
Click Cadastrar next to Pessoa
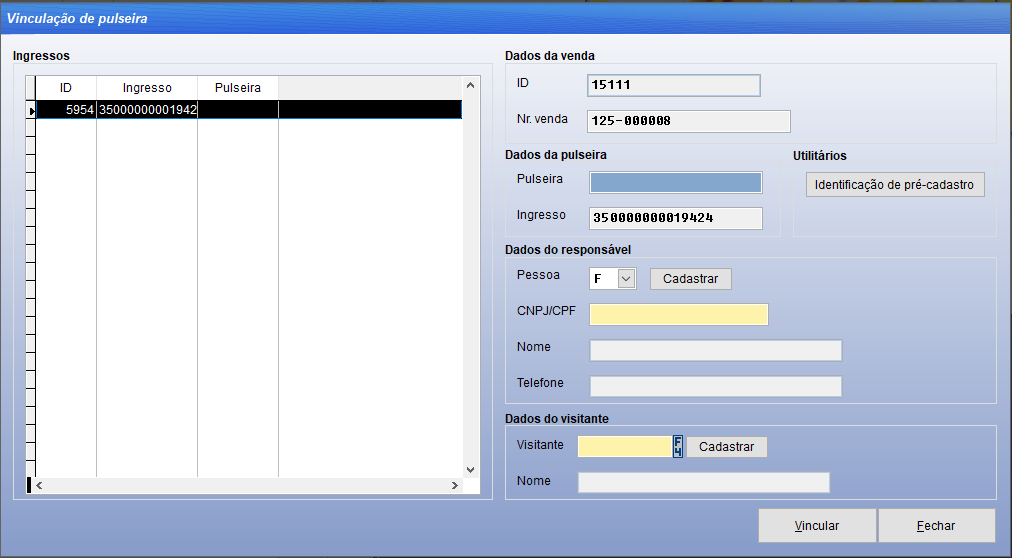(x=690, y=279)
